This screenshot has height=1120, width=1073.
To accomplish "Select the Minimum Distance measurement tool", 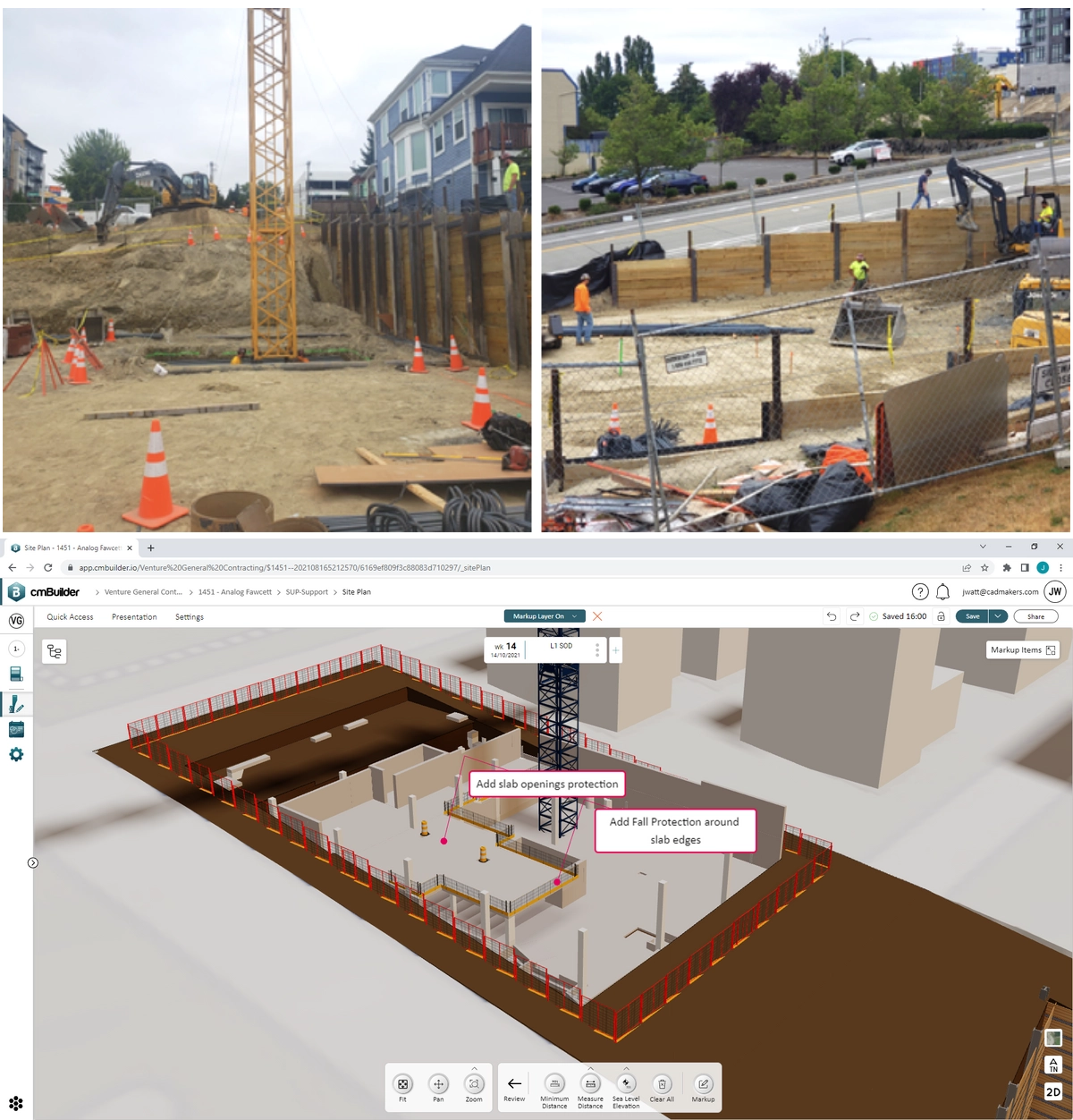I will click(554, 1085).
